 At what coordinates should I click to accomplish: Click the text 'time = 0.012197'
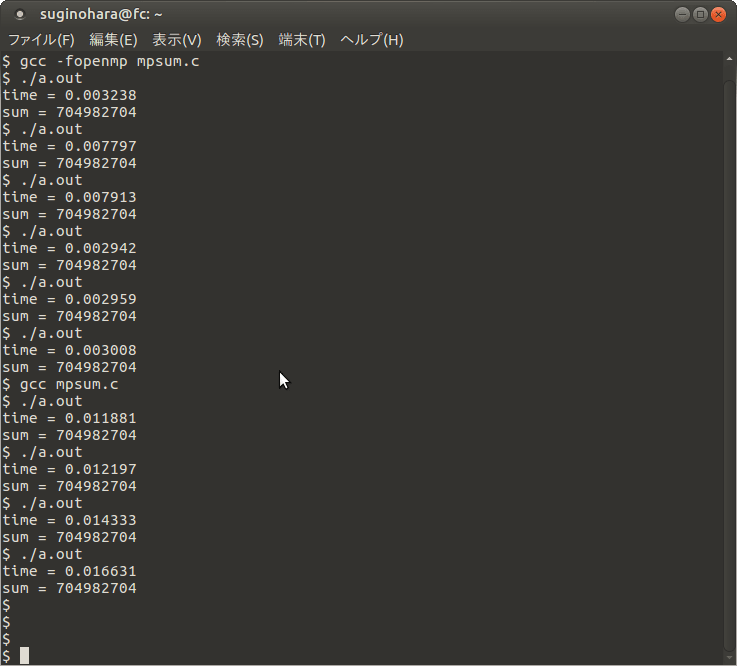pos(70,469)
